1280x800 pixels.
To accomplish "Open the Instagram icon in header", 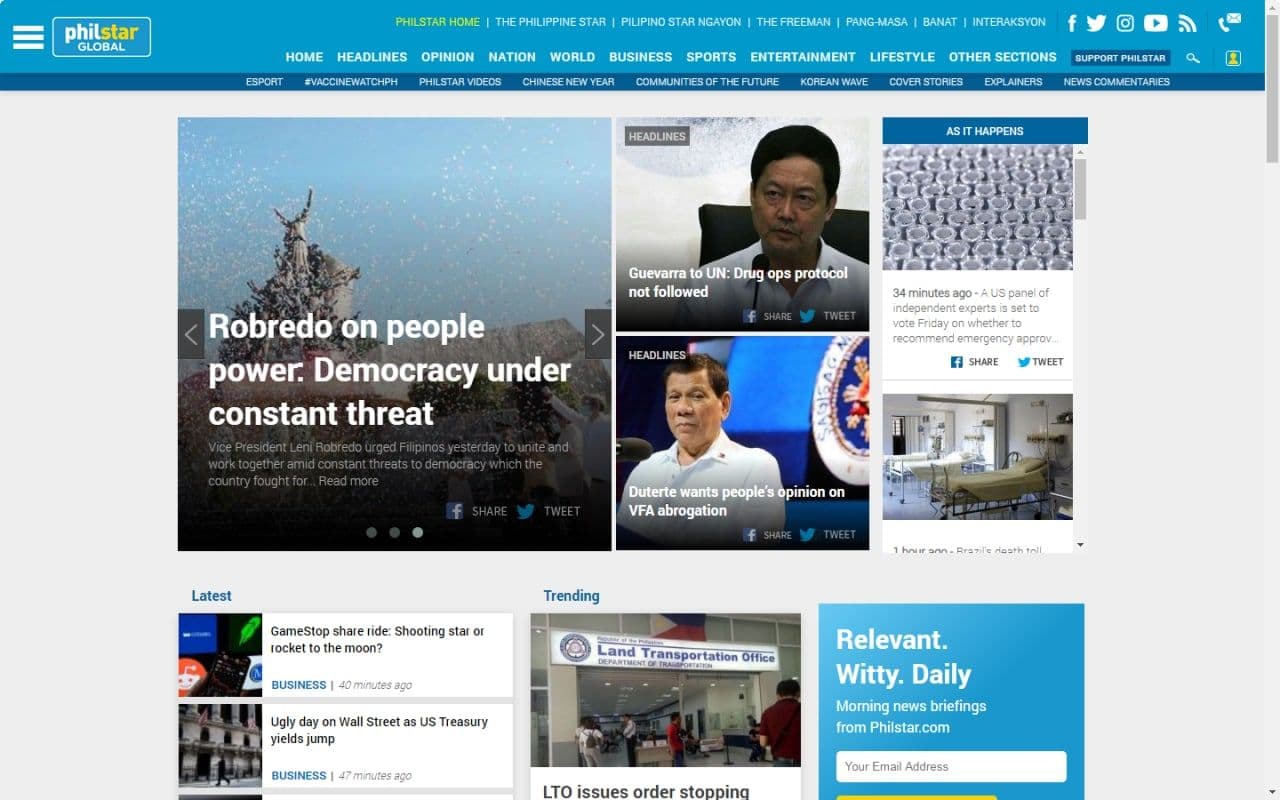I will [x=1125, y=23].
